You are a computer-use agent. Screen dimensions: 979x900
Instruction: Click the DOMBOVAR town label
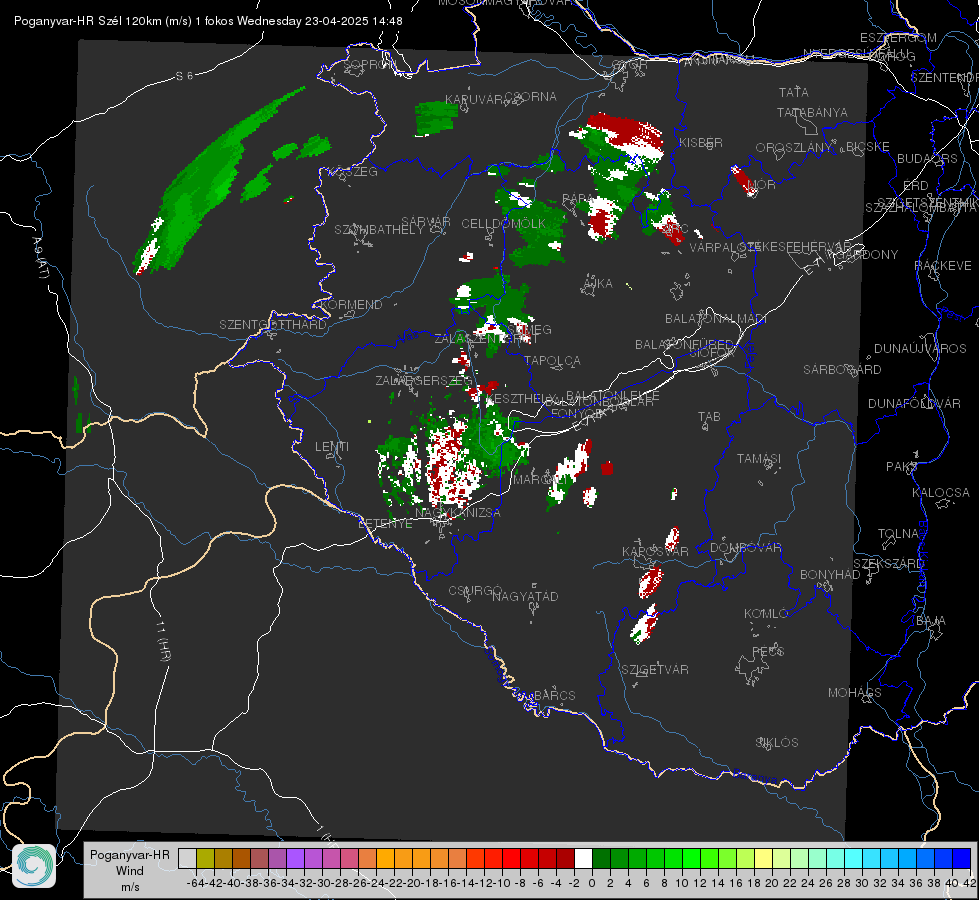pos(745,548)
